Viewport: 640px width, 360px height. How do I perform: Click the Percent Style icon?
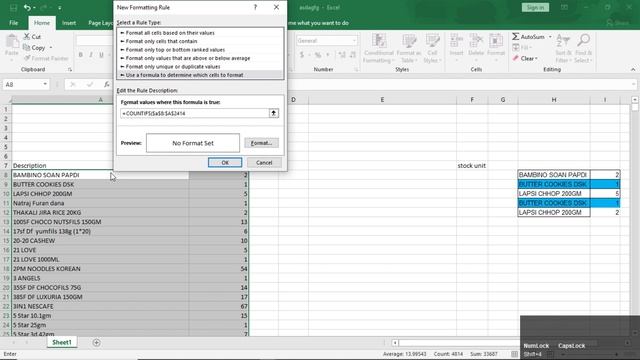tap(318, 55)
